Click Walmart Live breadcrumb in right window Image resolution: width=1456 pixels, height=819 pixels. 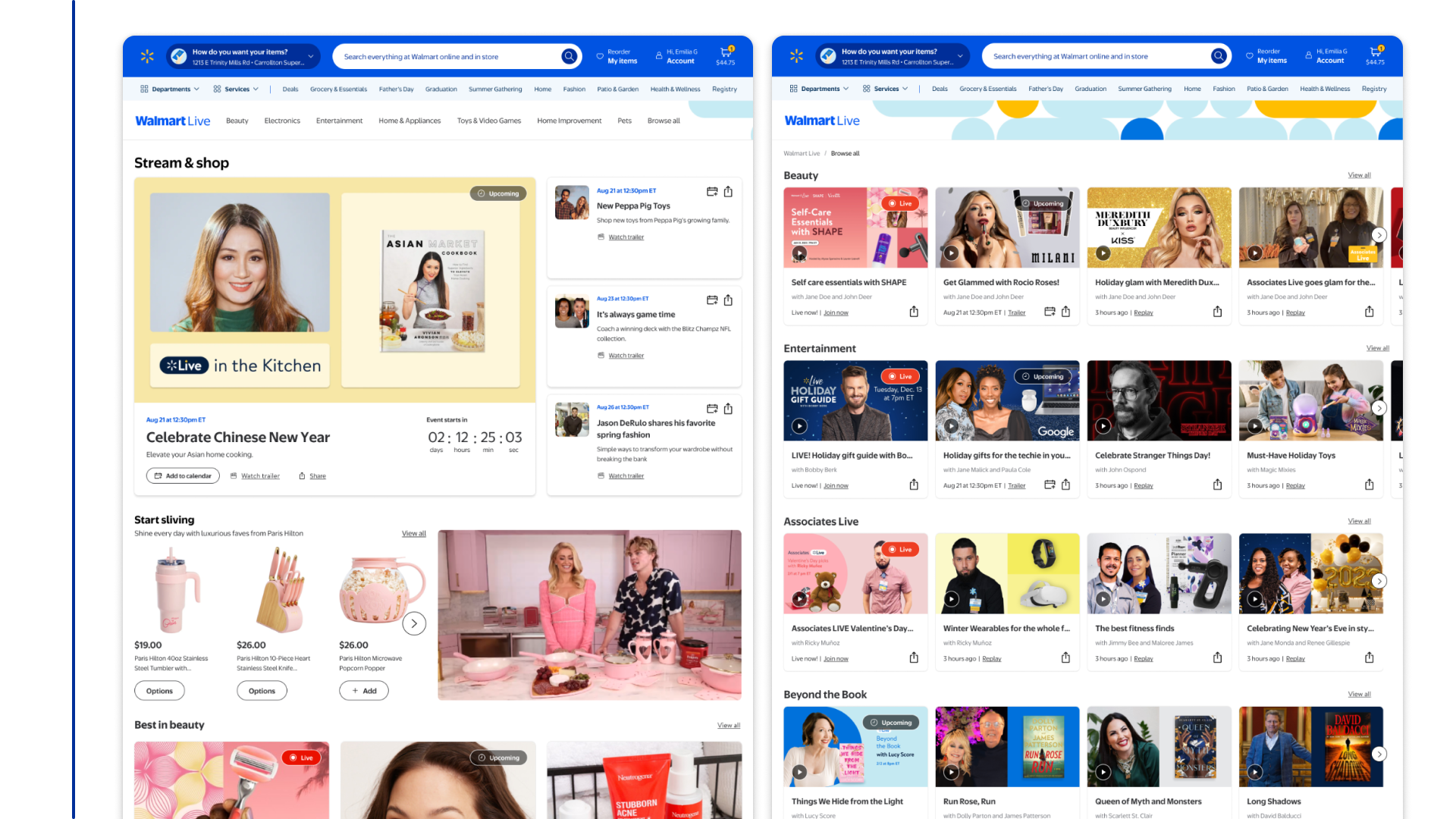(x=802, y=153)
